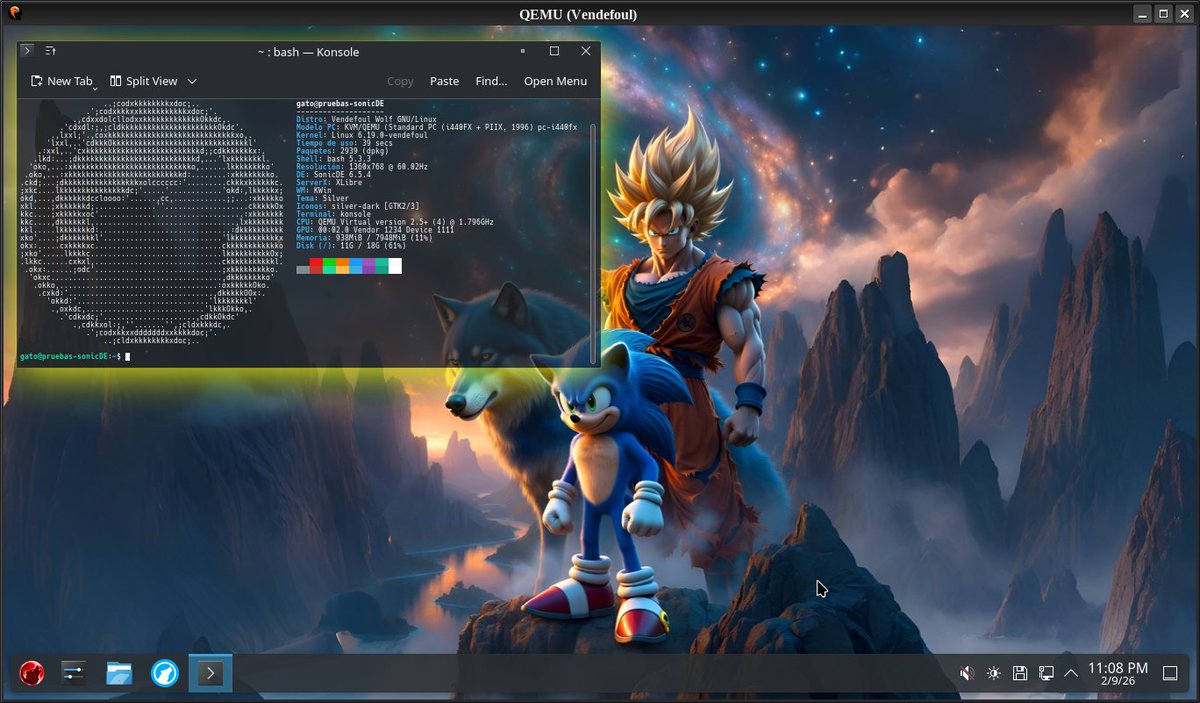The image size is (1200, 703).
Task: Click the "Distro: Vendefoul Wolf GNU/Linux" line
Action: (366, 119)
